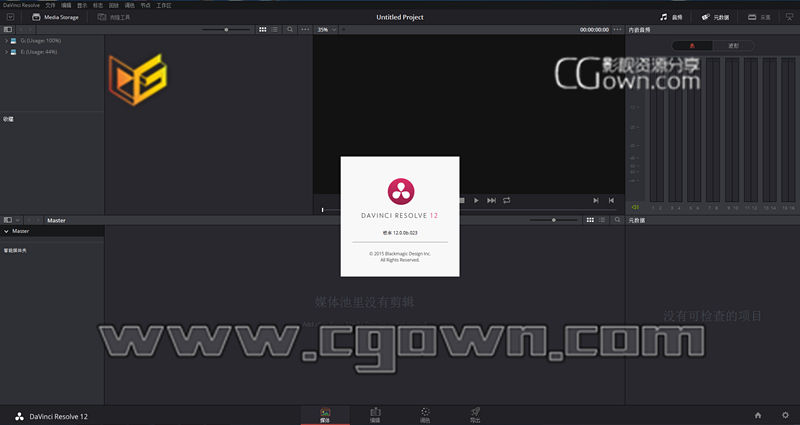Open the 编辑 (Edit) menu
Image resolution: width=800 pixels, height=425 pixels.
66,5
